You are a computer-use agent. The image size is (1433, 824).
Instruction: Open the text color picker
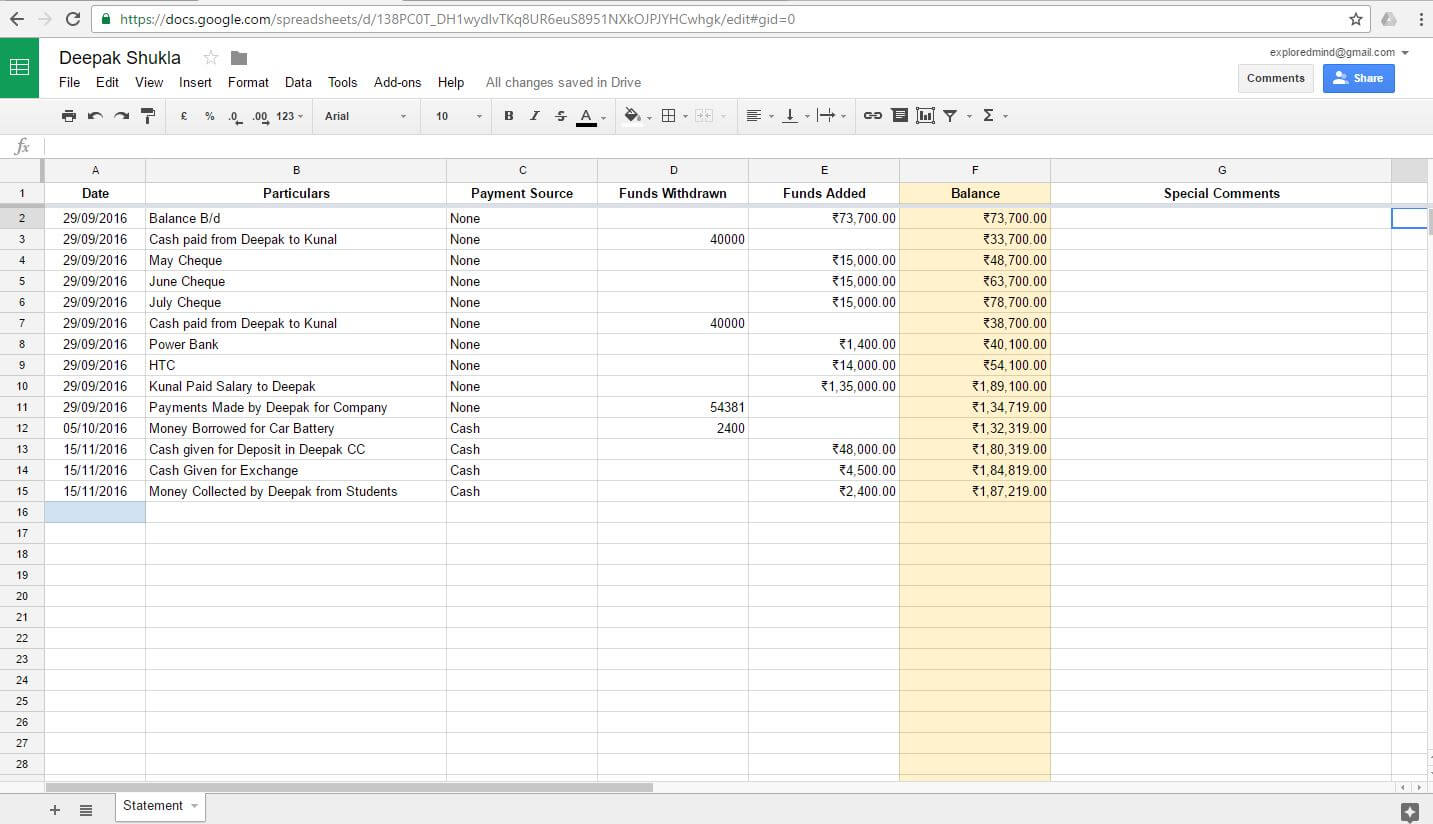pos(586,115)
